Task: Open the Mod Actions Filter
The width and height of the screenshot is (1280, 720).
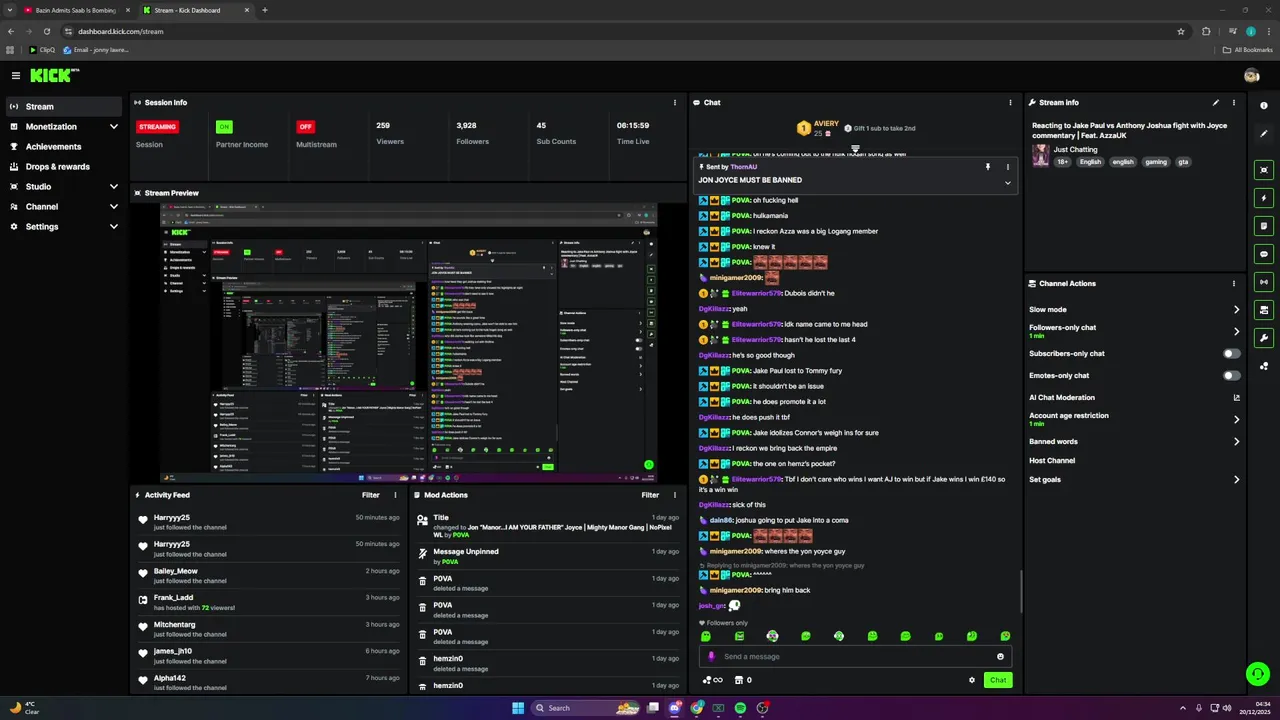Action: click(x=650, y=495)
